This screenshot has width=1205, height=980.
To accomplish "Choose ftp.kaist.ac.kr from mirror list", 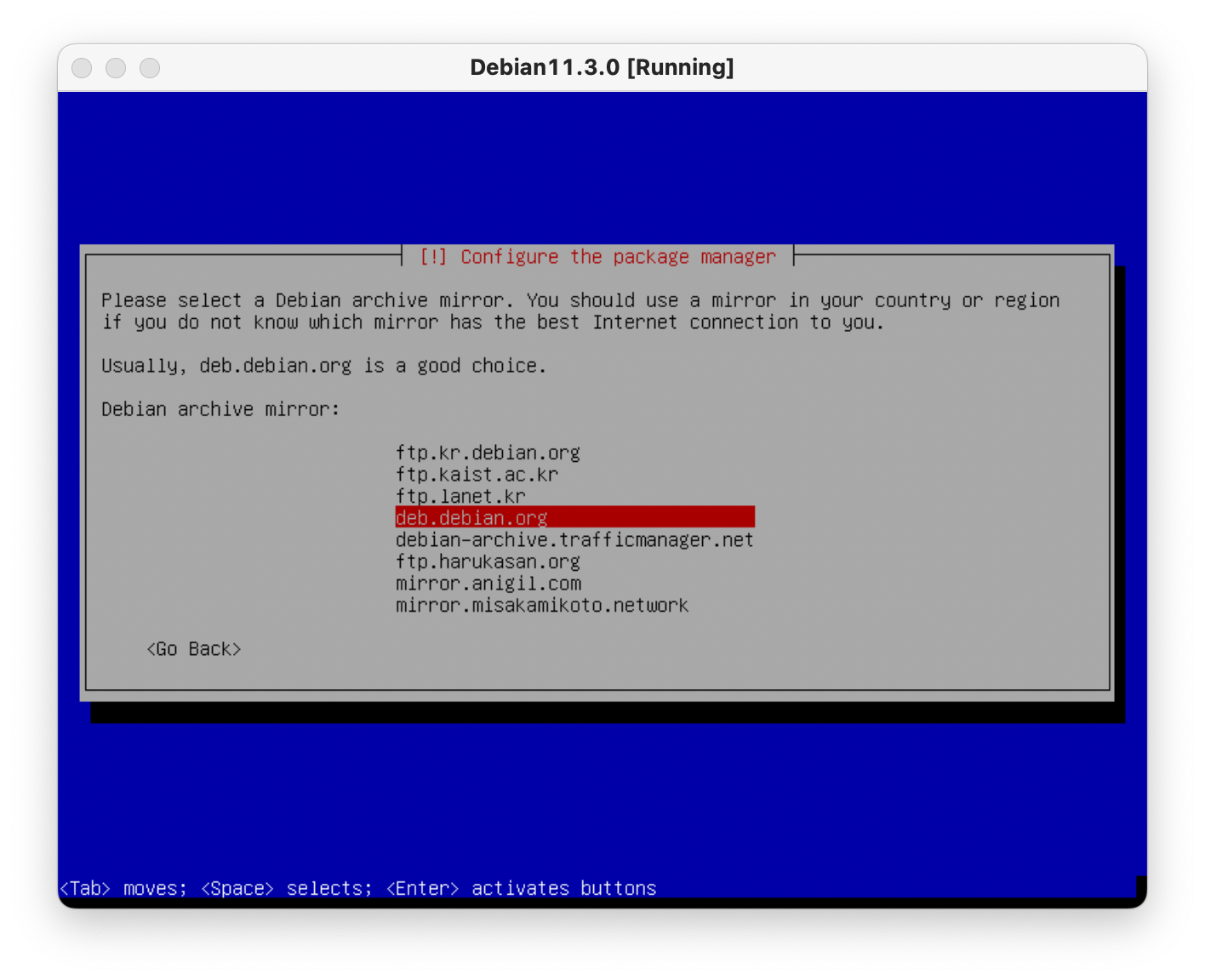I will [x=477, y=475].
